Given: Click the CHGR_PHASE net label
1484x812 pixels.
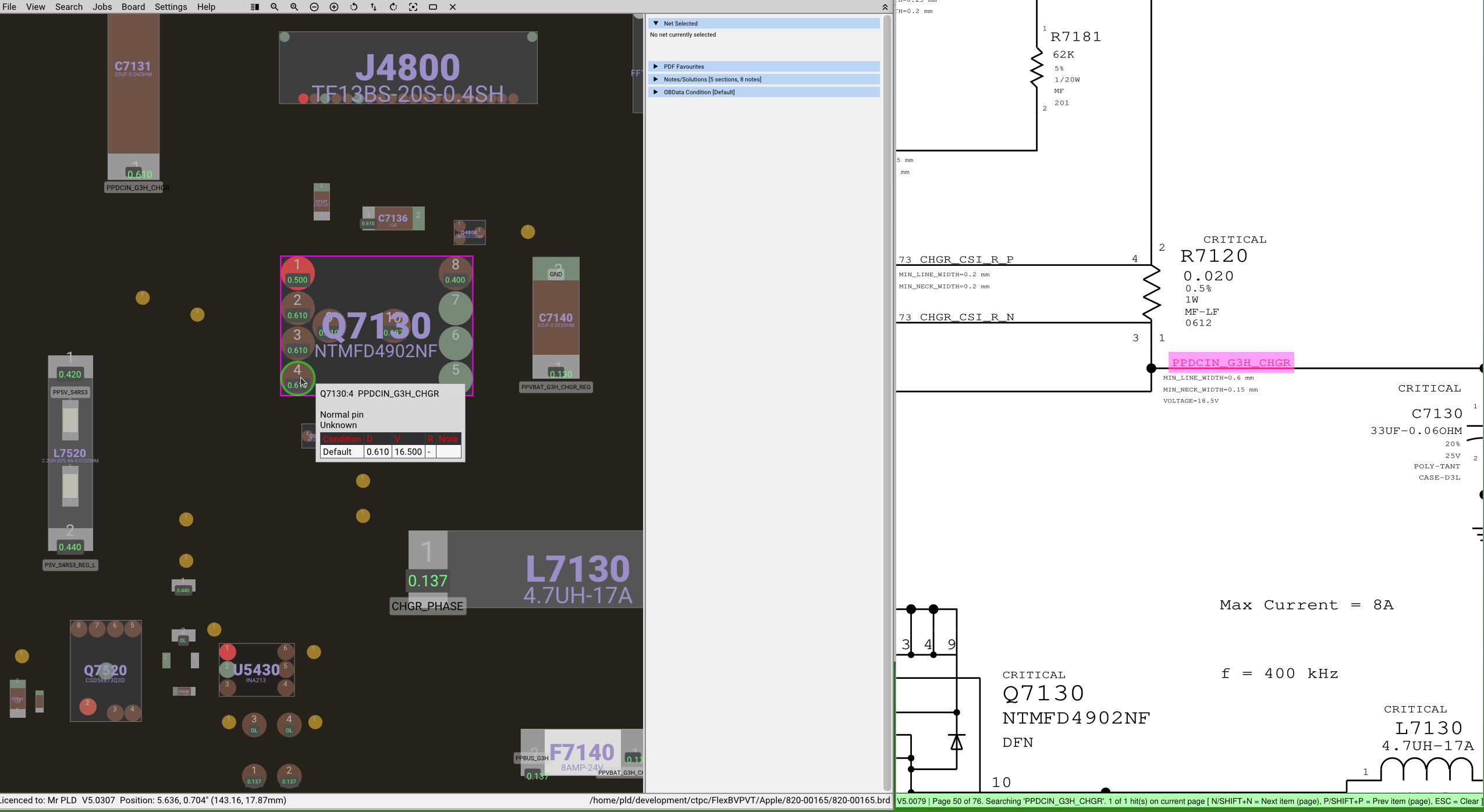Looking at the screenshot, I should tap(428, 606).
